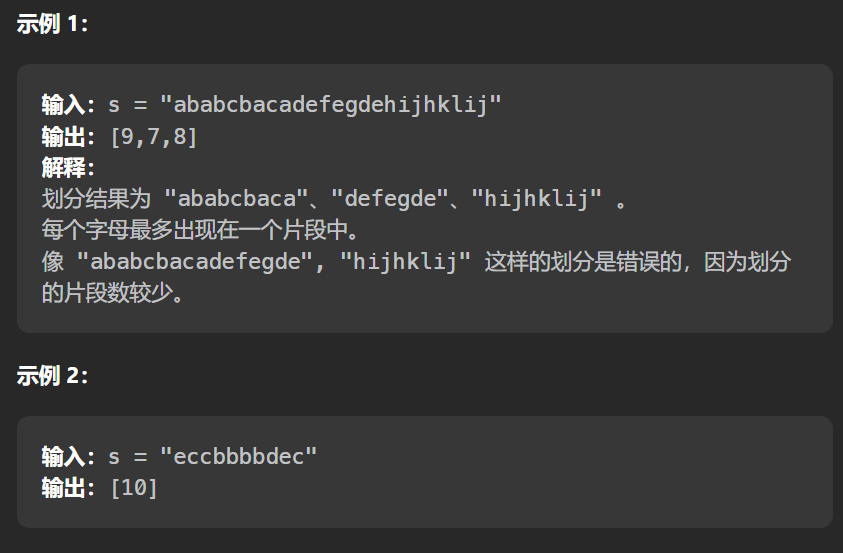Click the 输入 label in example 2

63,456
